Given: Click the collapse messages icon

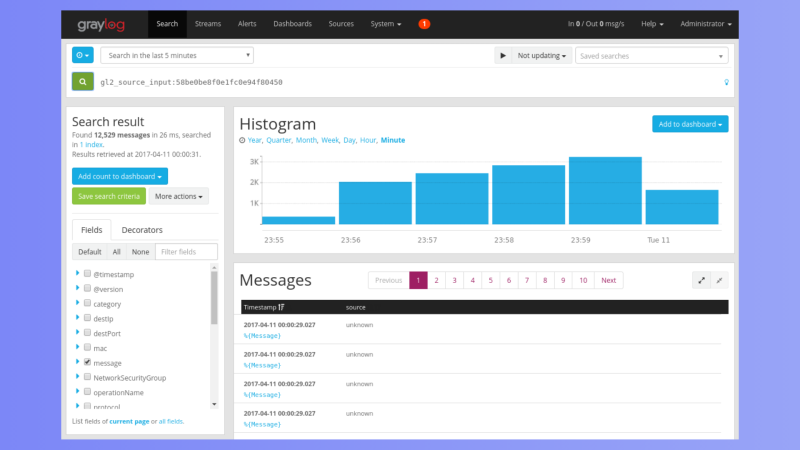Looking at the screenshot, I should pos(720,280).
